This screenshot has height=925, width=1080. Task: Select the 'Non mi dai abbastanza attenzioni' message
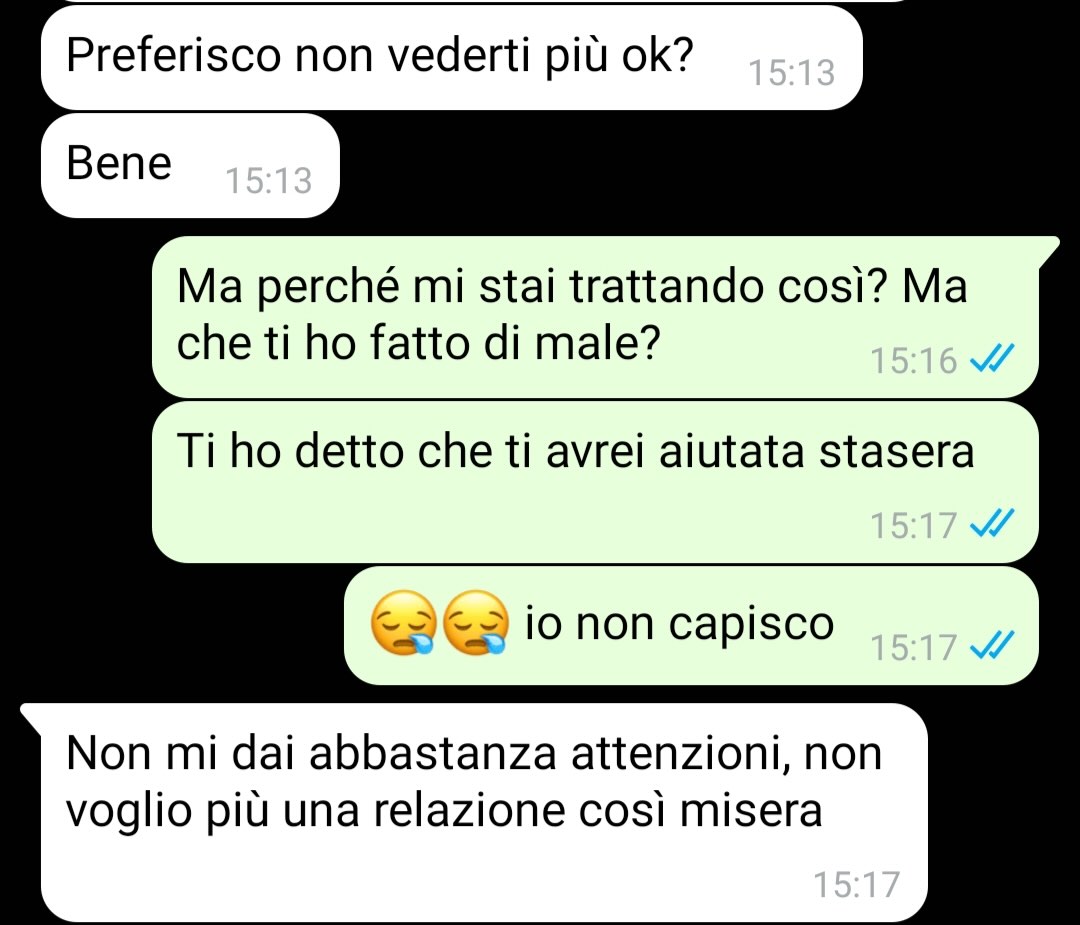pyautogui.click(x=484, y=813)
